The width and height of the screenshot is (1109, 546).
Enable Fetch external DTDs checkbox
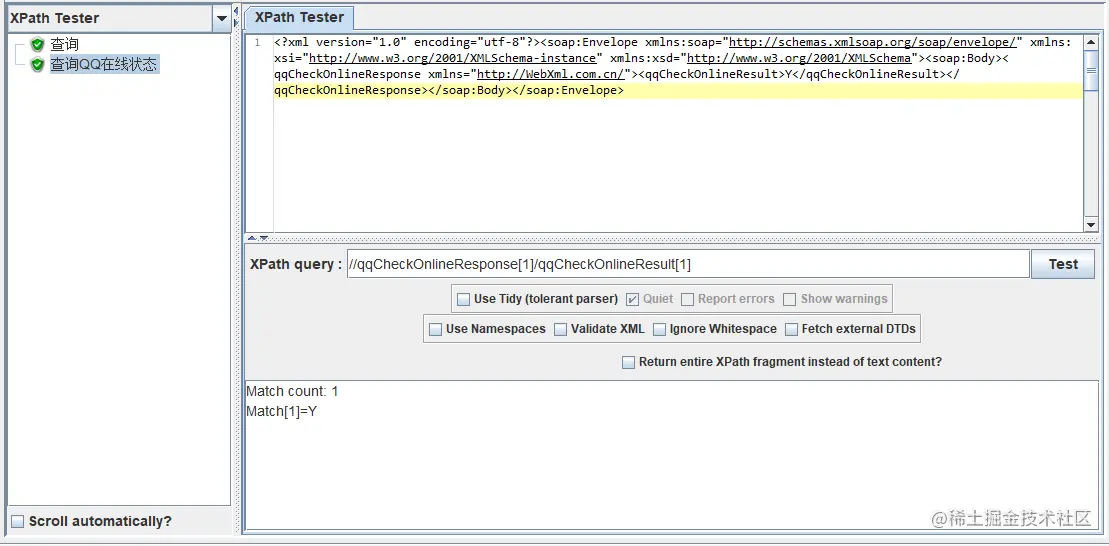[791, 329]
